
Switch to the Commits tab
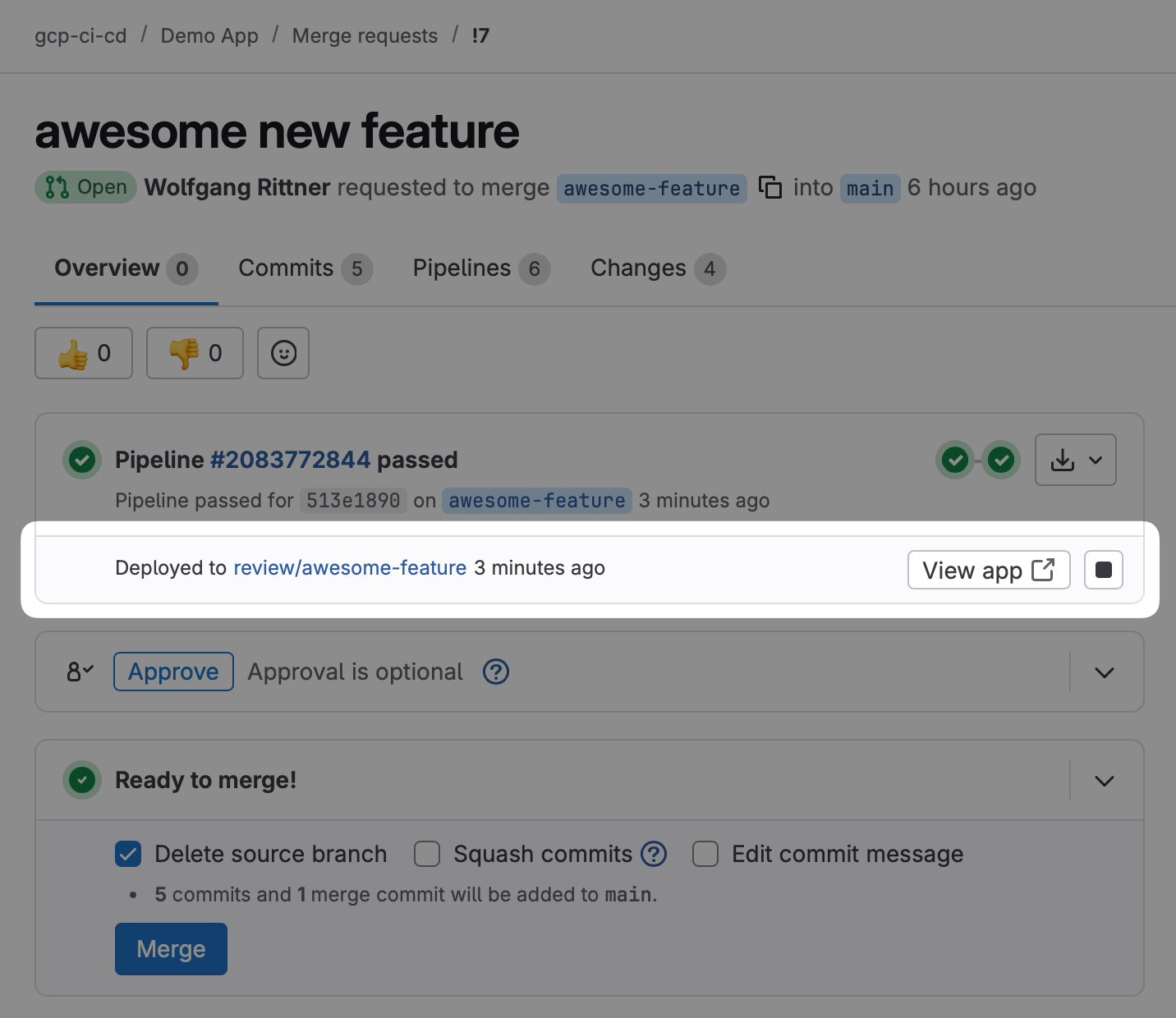(x=305, y=268)
